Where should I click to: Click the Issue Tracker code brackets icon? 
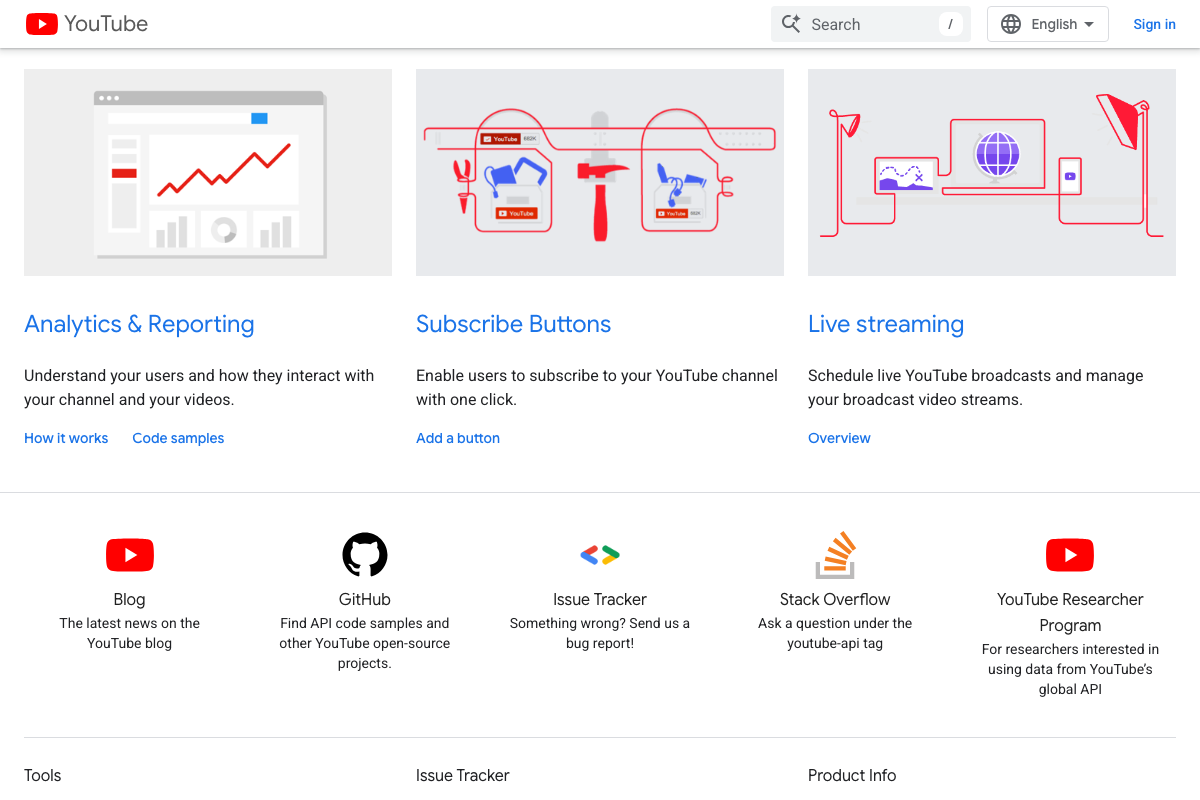point(600,555)
